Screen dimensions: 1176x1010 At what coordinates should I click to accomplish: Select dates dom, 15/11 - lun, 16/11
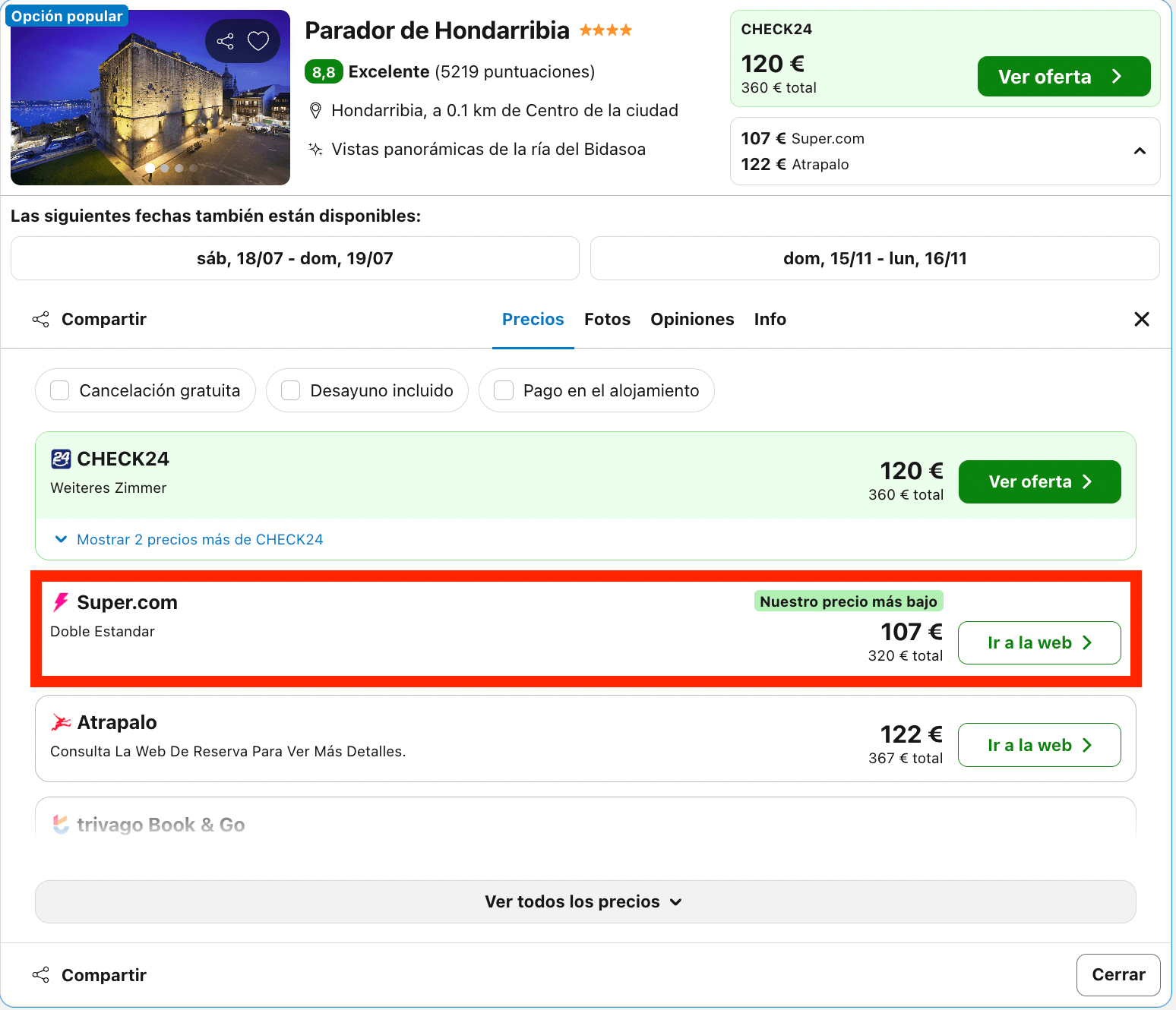(875, 258)
